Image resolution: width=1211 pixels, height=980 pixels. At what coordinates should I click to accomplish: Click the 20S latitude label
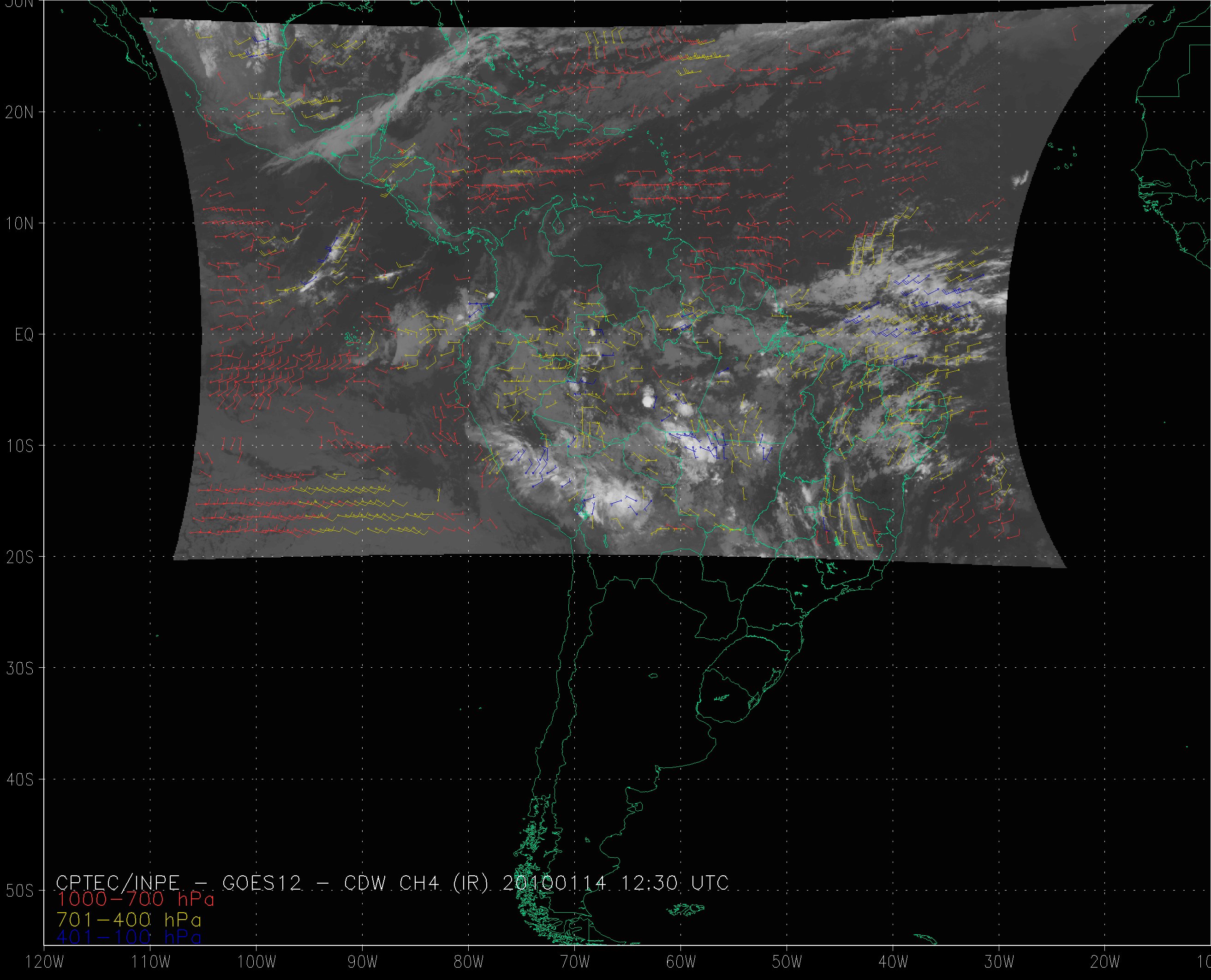tap(19, 557)
